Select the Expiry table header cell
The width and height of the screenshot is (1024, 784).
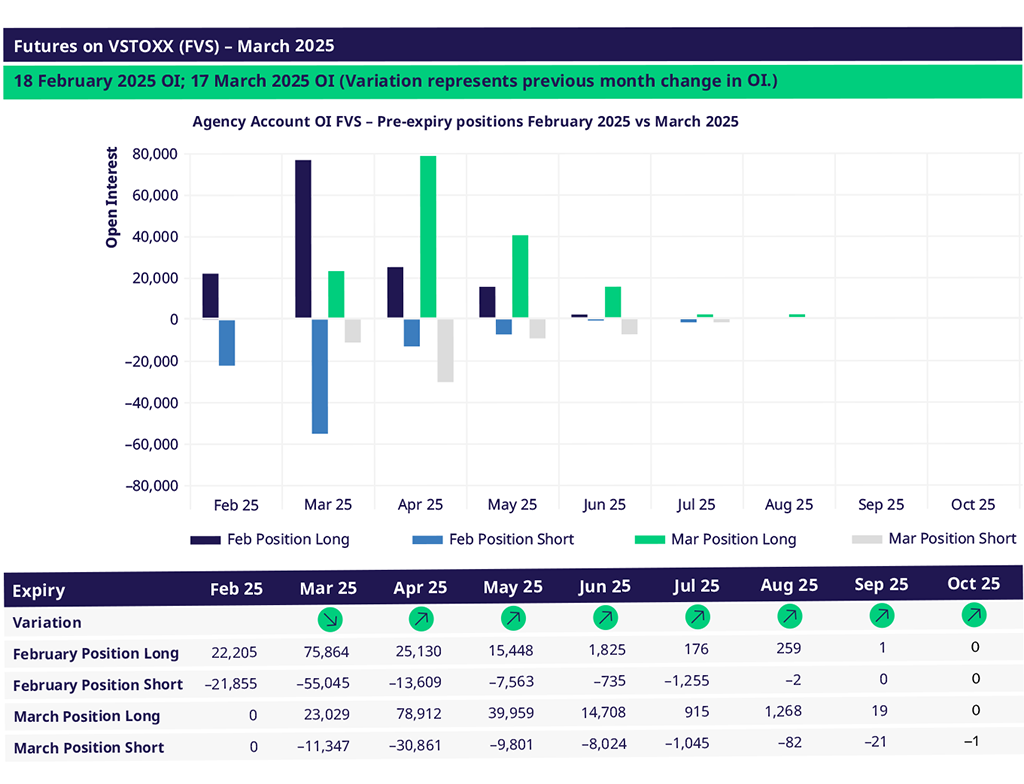39,592
